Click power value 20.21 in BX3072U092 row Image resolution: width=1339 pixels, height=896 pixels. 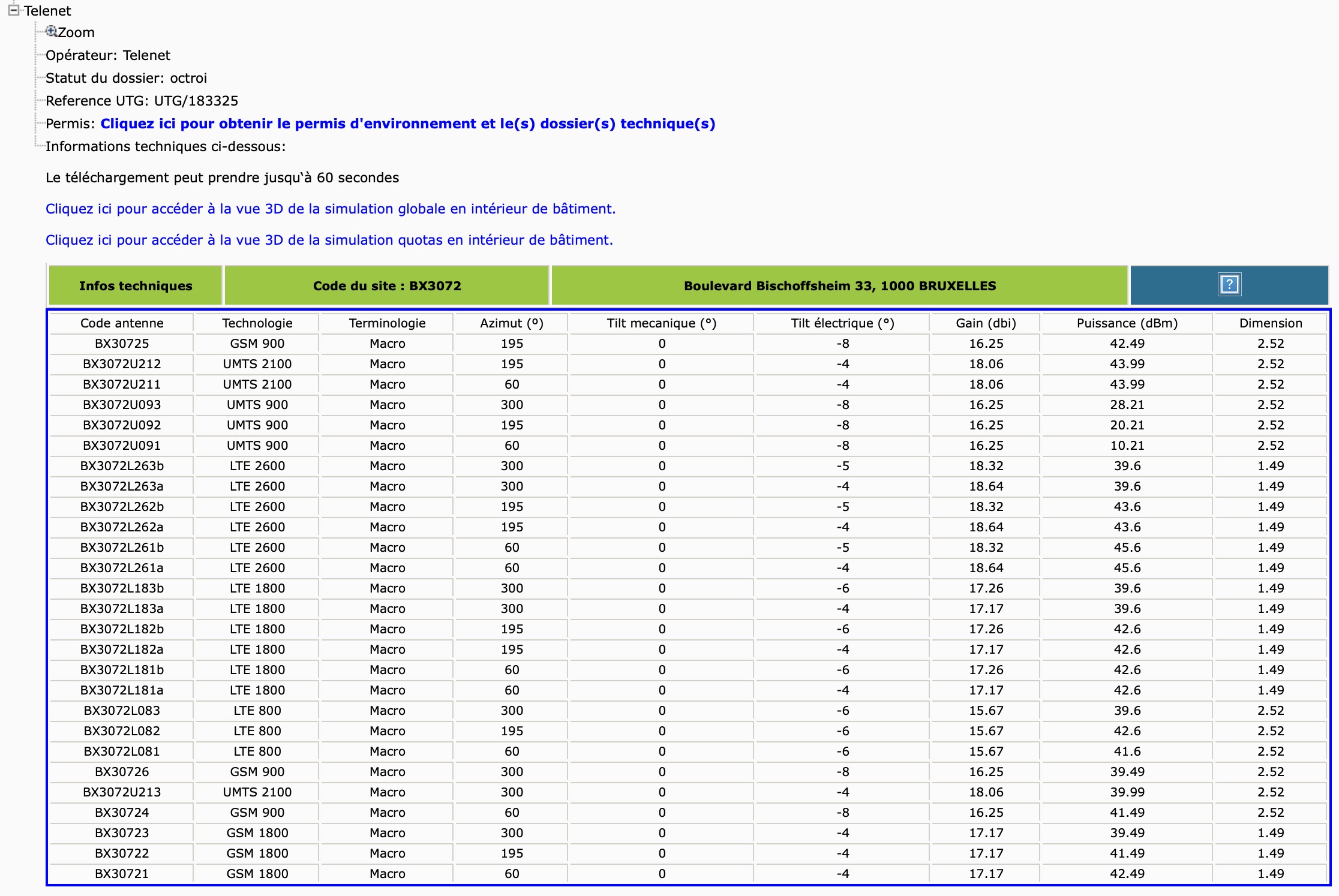(1127, 425)
